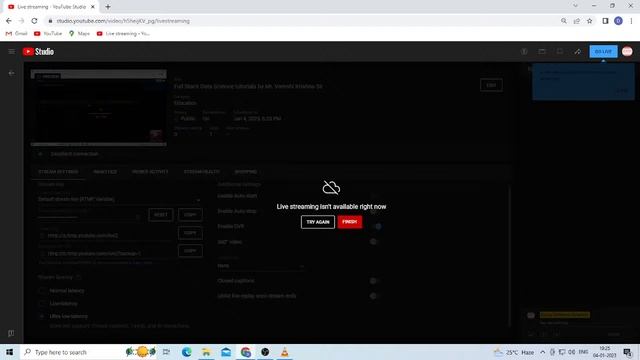This screenshot has width=640, height=360.
Task: Select the Ultra low-latency radio button
Action: click(x=42, y=316)
